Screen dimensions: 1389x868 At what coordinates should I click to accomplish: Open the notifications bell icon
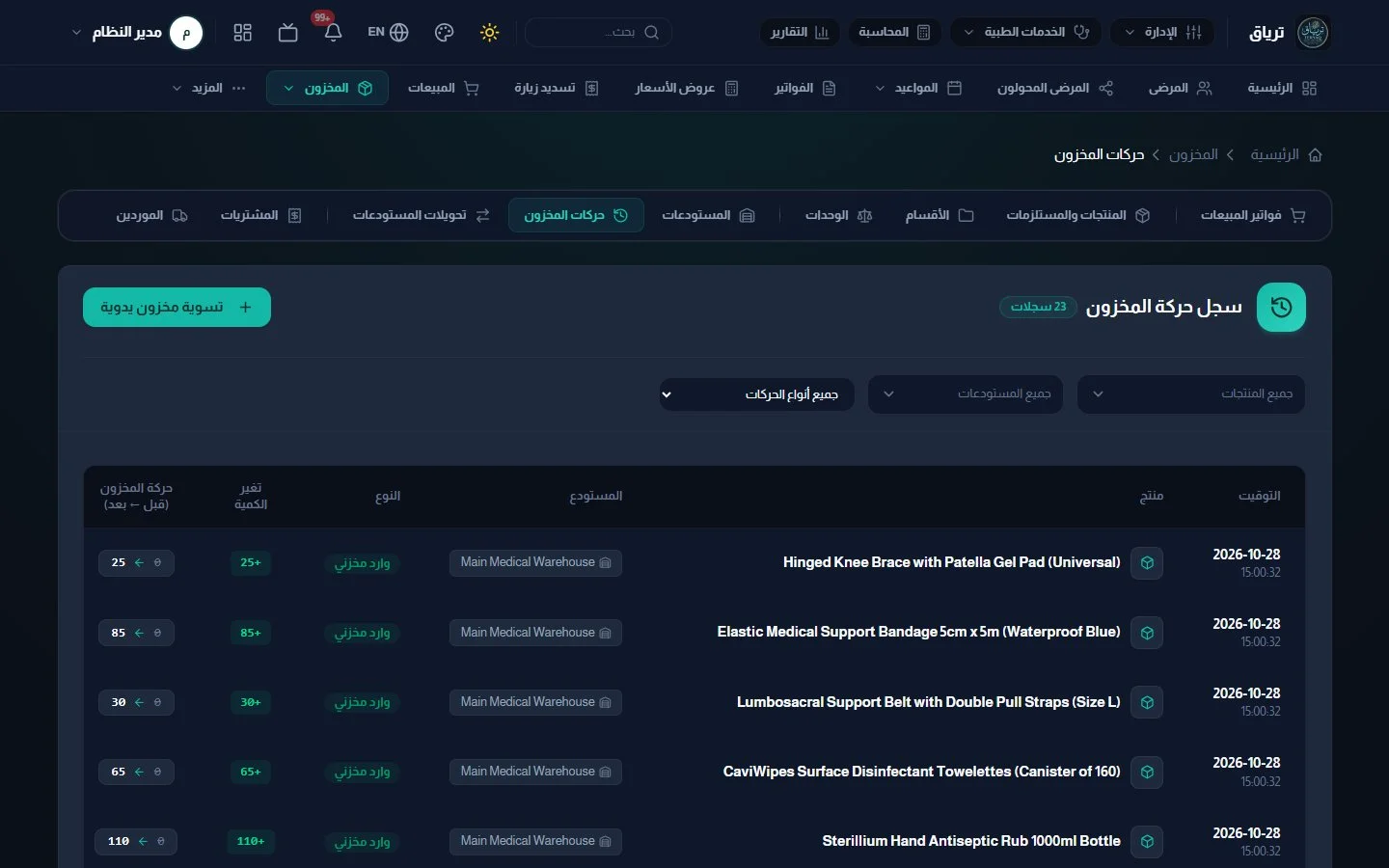[333, 33]
